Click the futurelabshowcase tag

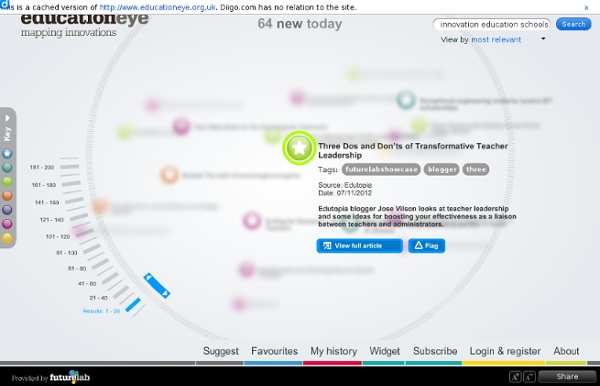381,169
